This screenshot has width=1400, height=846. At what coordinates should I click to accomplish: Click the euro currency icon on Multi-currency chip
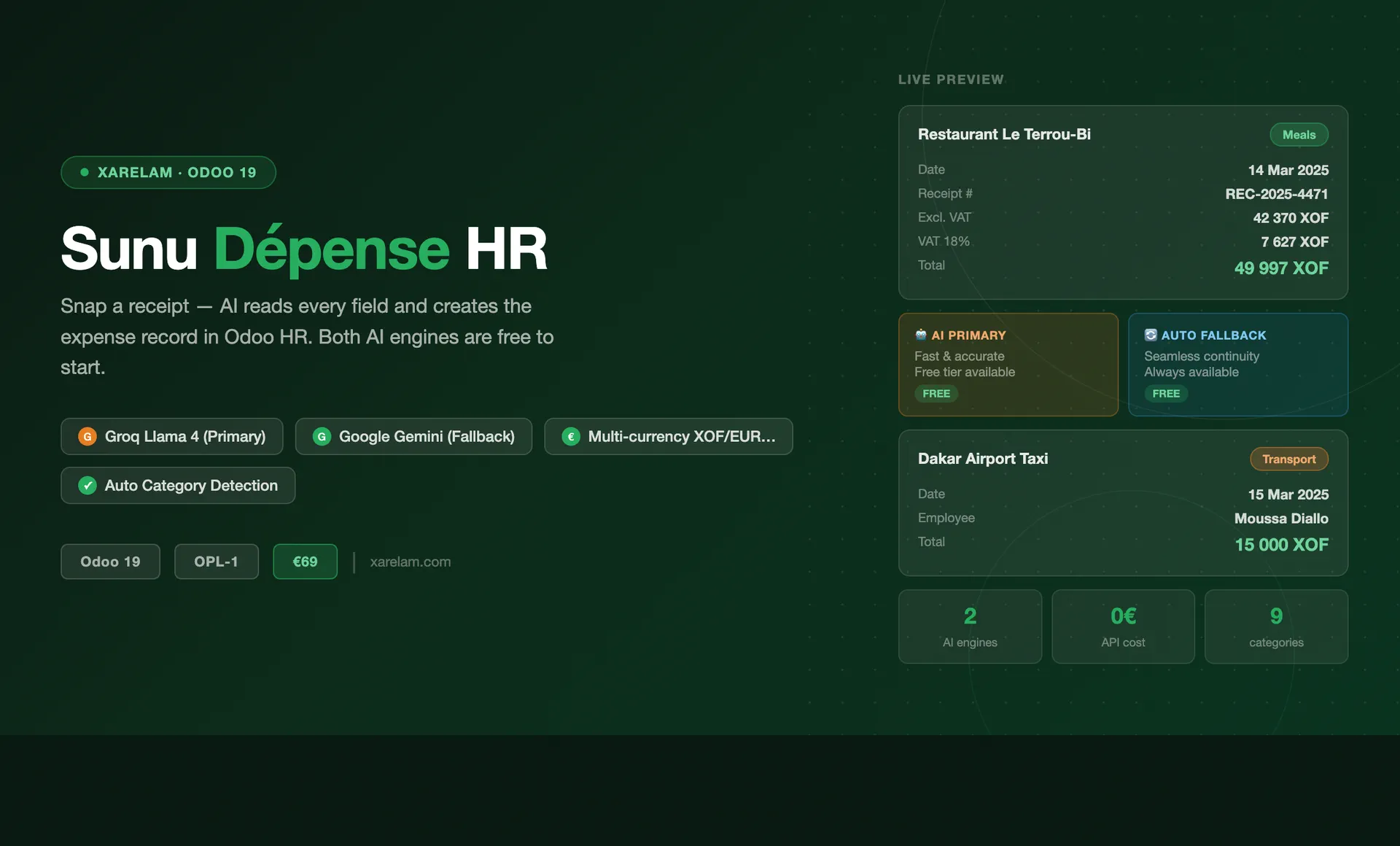(571, 436)
